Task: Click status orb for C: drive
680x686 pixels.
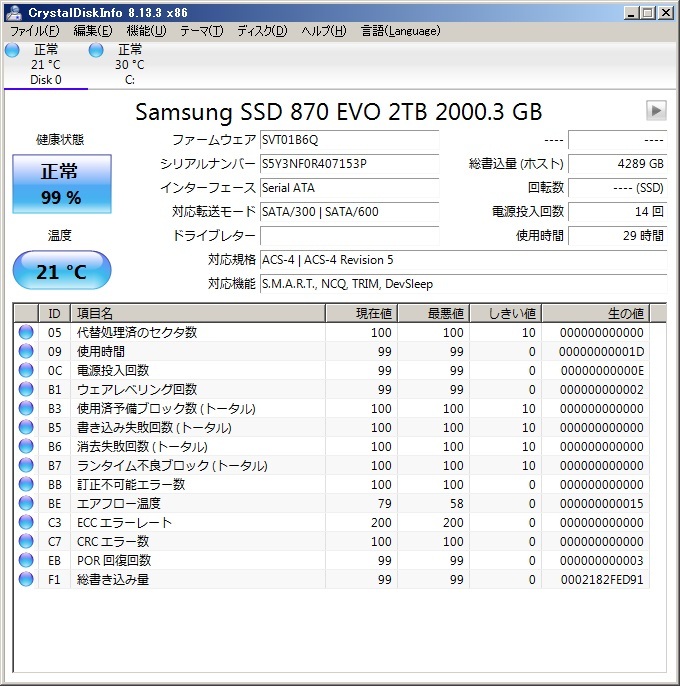Action: tap(96, 50)
